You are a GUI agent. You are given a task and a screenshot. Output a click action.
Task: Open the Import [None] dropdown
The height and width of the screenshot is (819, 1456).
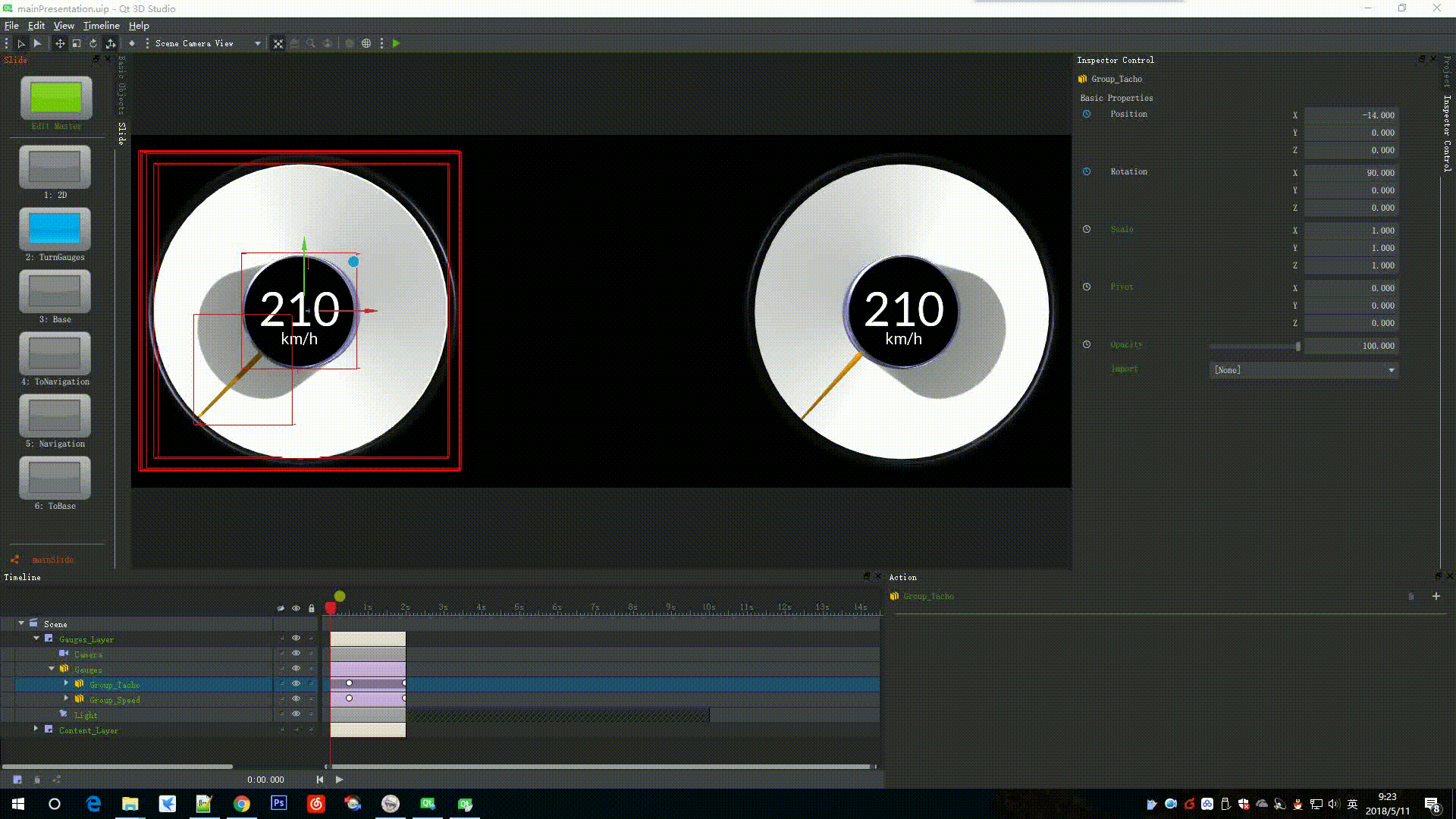pyautogui.click(x=1303, y=370)
